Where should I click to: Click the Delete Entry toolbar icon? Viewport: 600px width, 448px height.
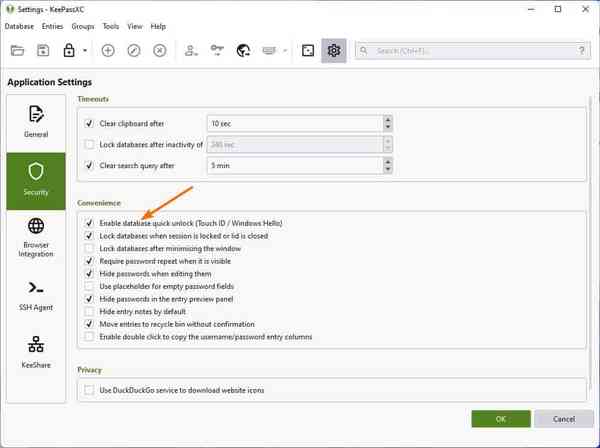(160, 50)
